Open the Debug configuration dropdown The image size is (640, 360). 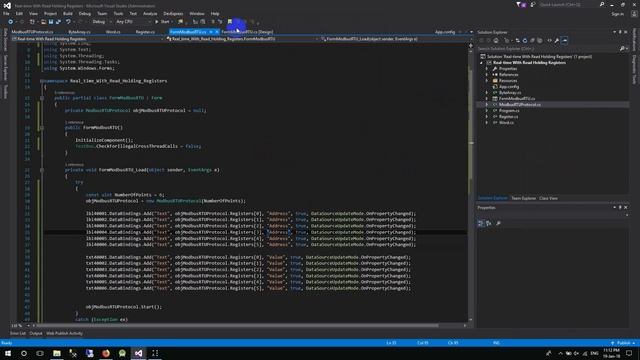pos(101,22)
